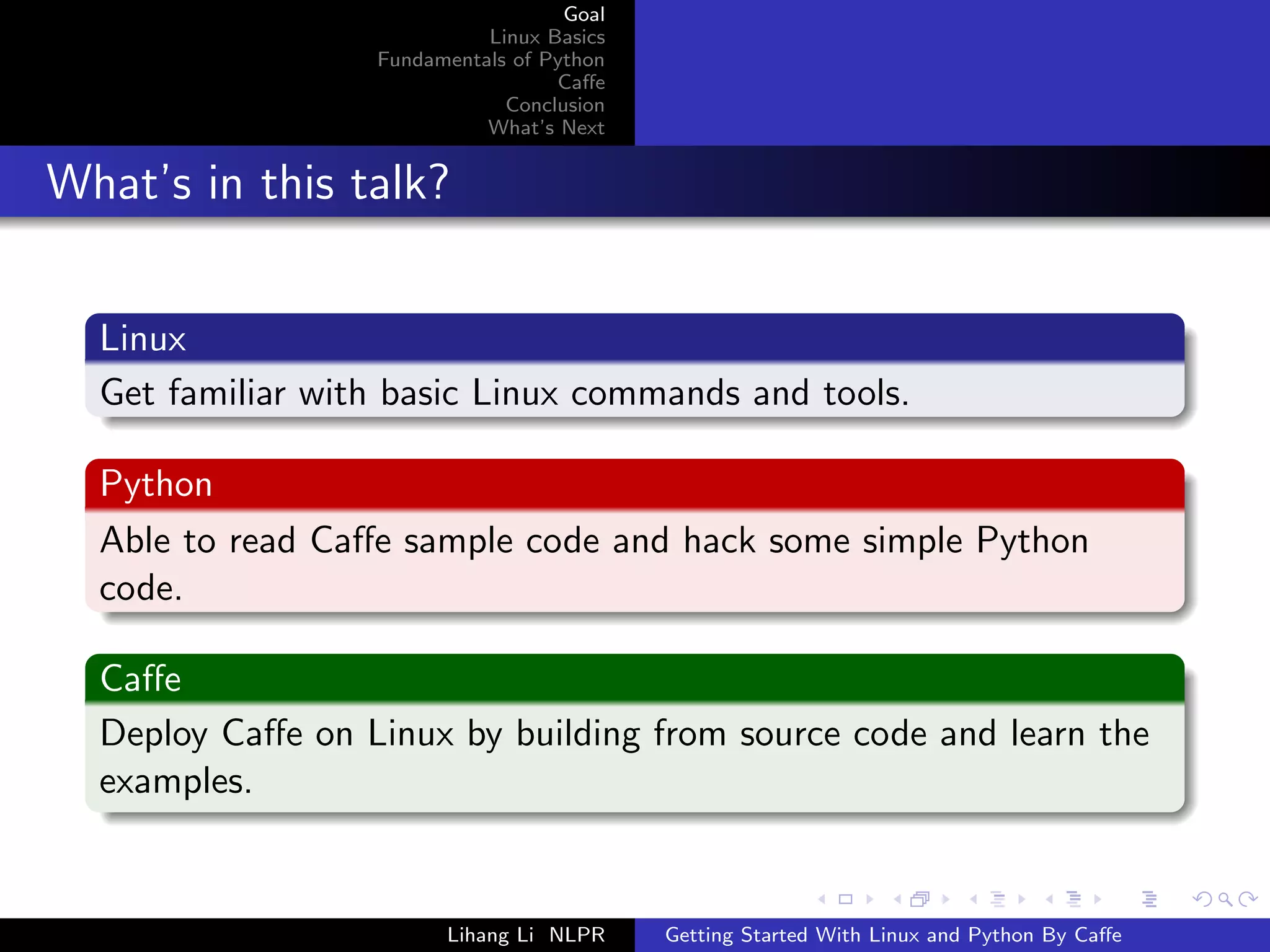Click the go-forward circular arrow icon
The width and height of the screenshot is (1270, 952).
[1248, 899]
